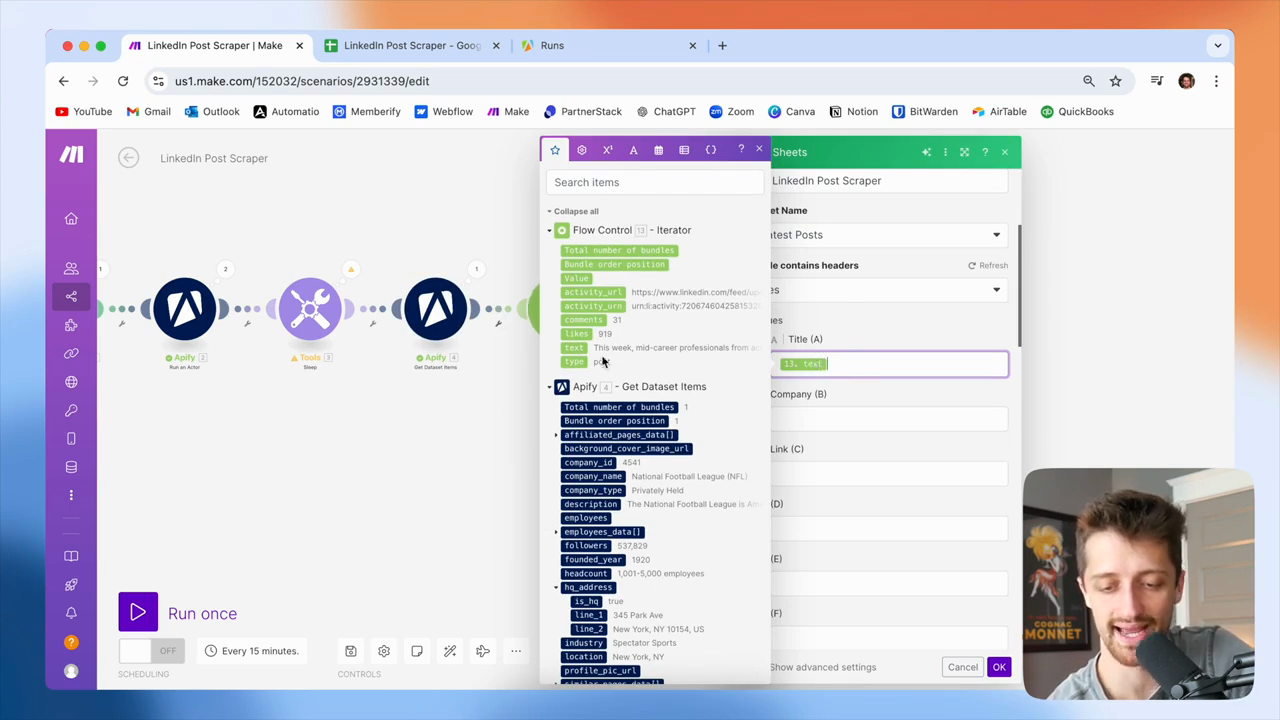Open the Templates puzzle icon in sidebar
The height and width of the screenshot is (720, 1280).
click(x=71, y=325)
